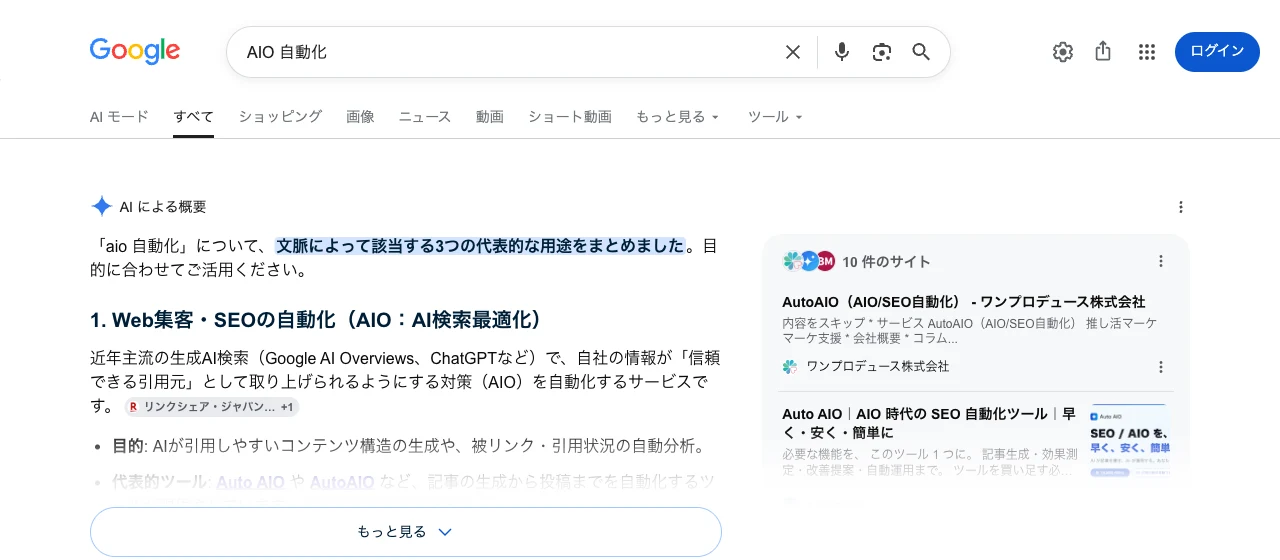This screenshot has width=1280, height=560.
Task: Open Google Lens image search icon
Action: click(x=881, y=52)
